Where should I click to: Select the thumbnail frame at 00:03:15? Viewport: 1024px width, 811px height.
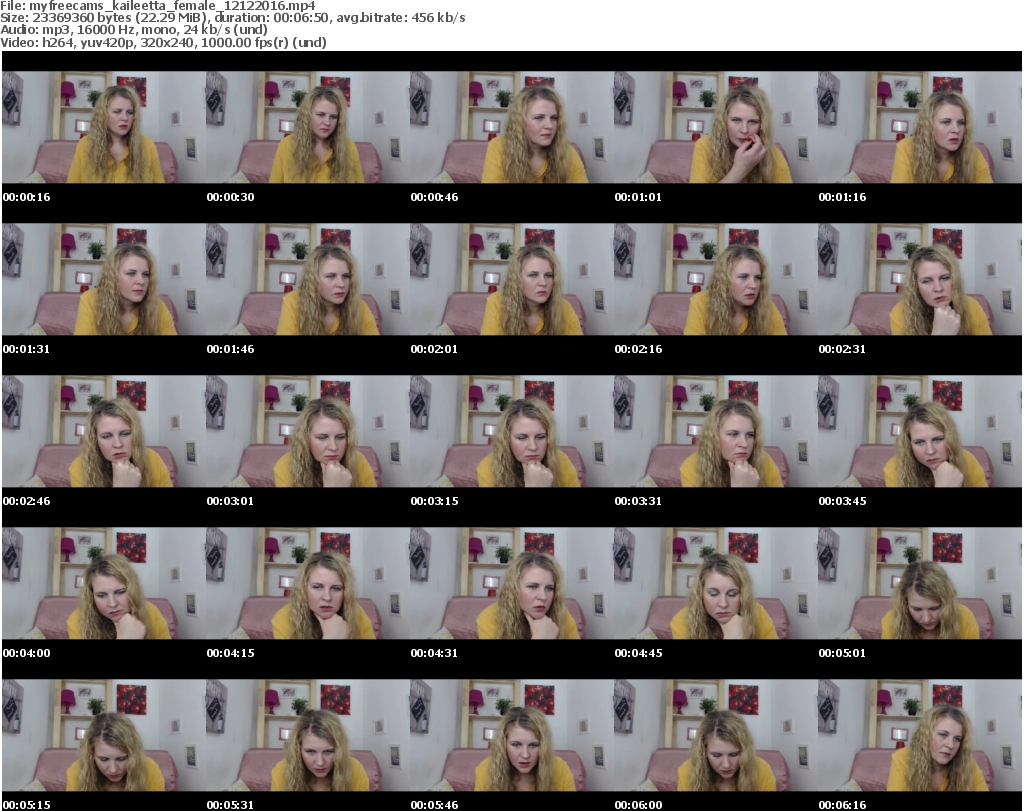511,431
